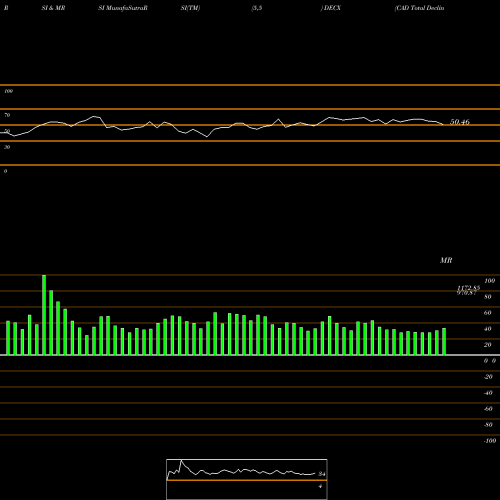Viewport: 500px width, 500px height.
Task: Click the 100 label on the RSI axis
Action: [9, 91]
